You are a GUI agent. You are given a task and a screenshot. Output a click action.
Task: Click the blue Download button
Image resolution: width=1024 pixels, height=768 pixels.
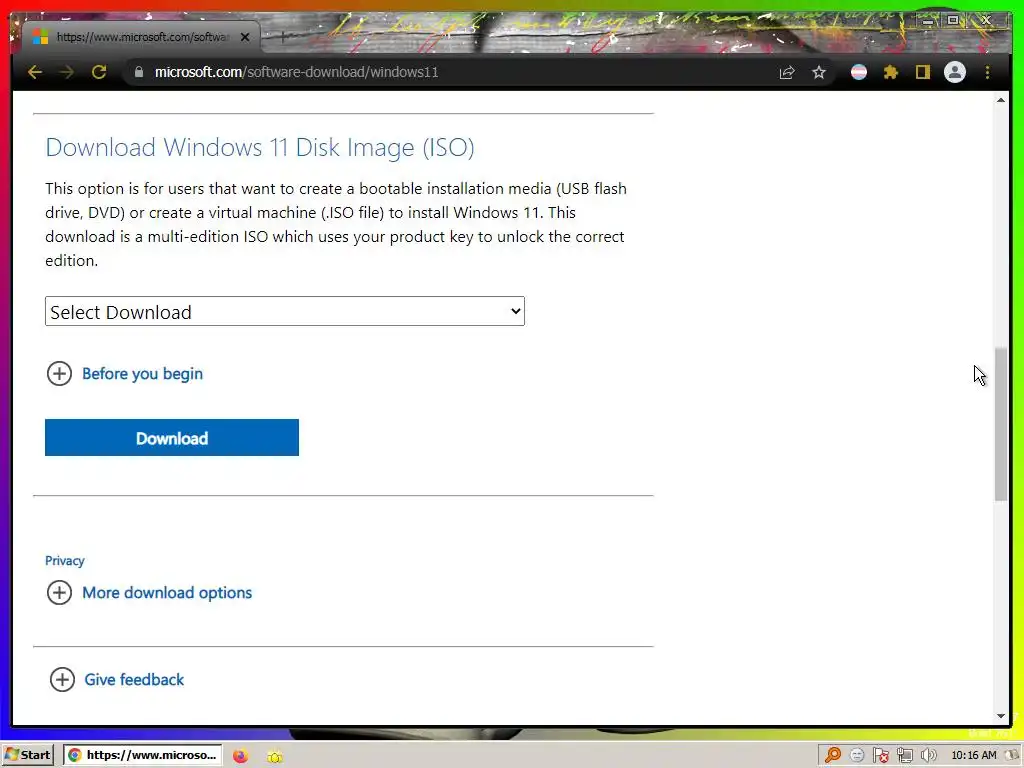click(172, 438)
